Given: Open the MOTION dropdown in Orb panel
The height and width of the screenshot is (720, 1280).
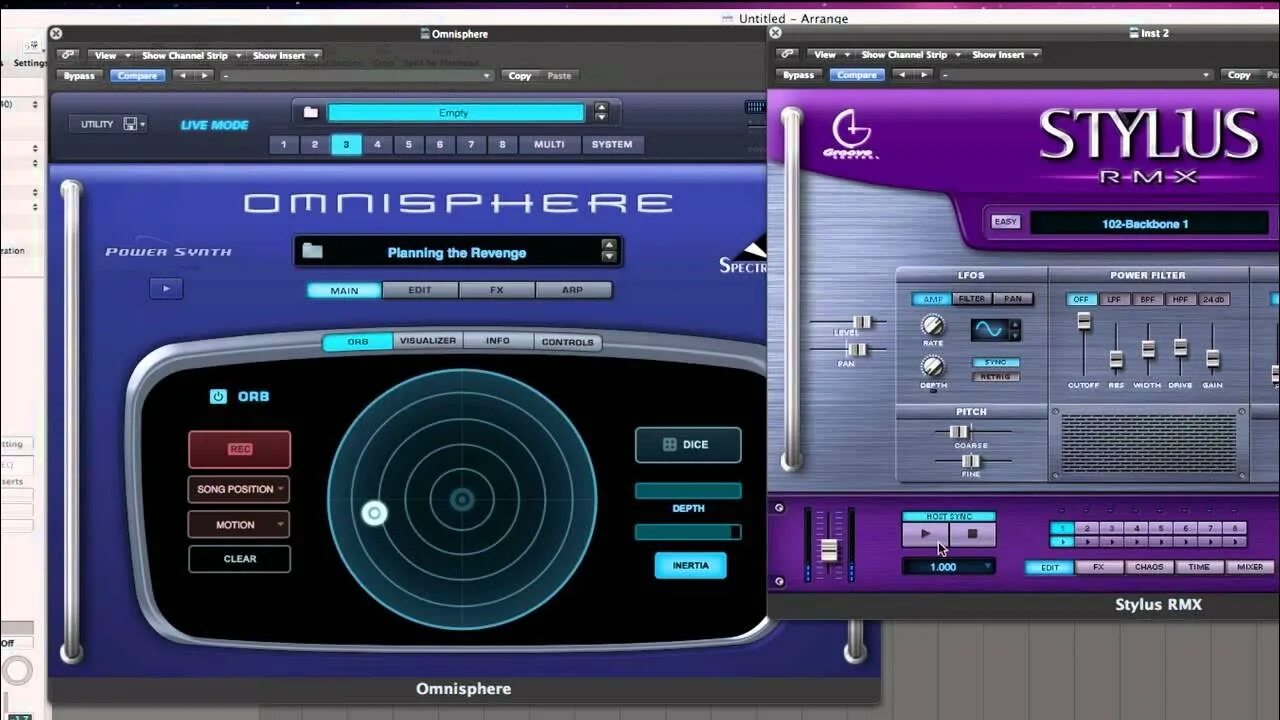Looking at the screenshot, I should click(239, 524).
